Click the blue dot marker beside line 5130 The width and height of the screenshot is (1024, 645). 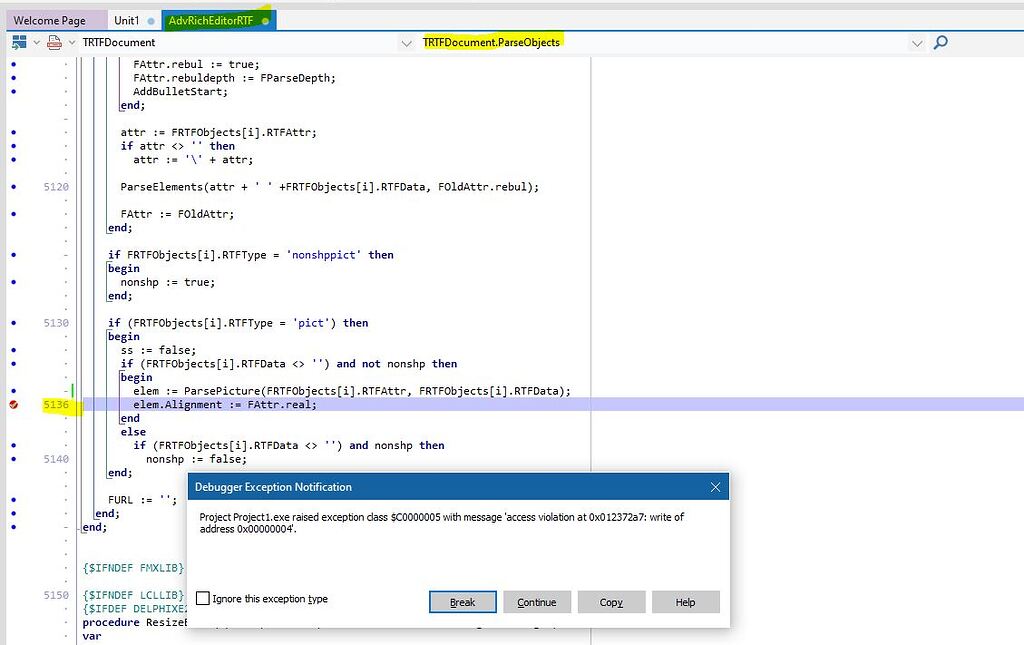[x=14, y=323]
